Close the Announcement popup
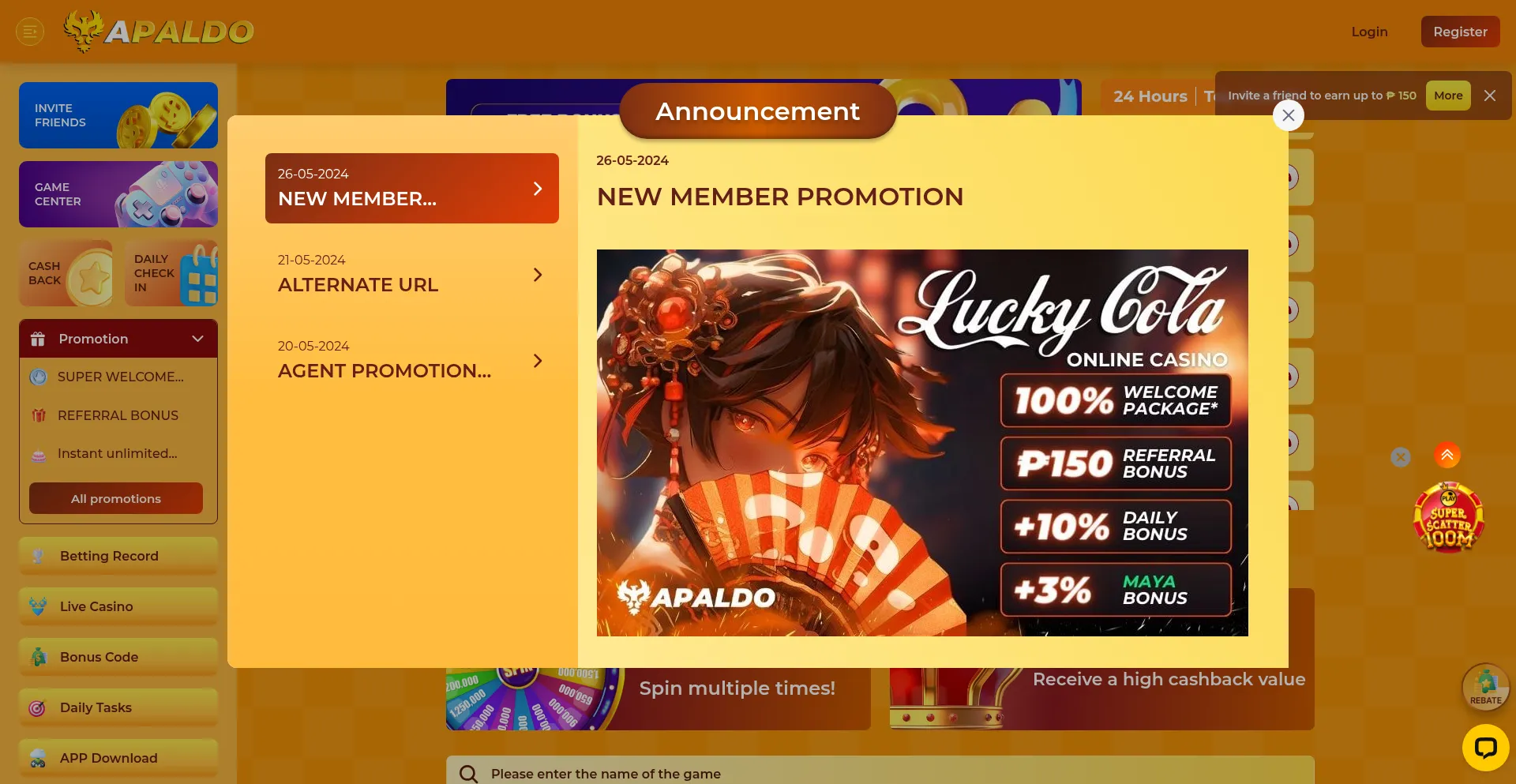Image resolution: width=1516 pixels, height=784 pixels. (1289, 115)
